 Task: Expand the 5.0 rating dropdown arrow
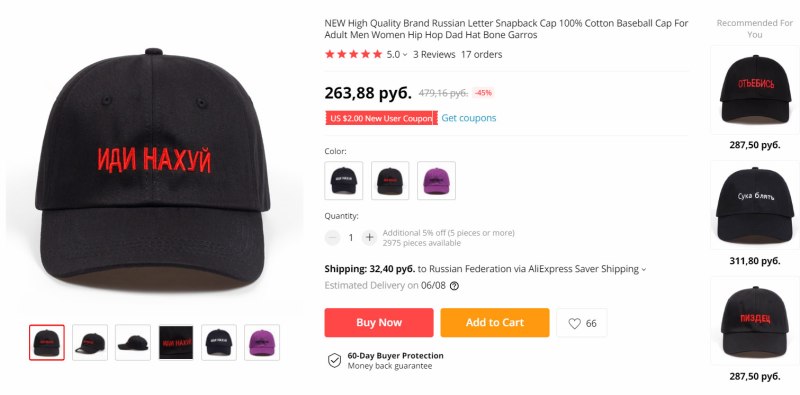coord(405,55)
